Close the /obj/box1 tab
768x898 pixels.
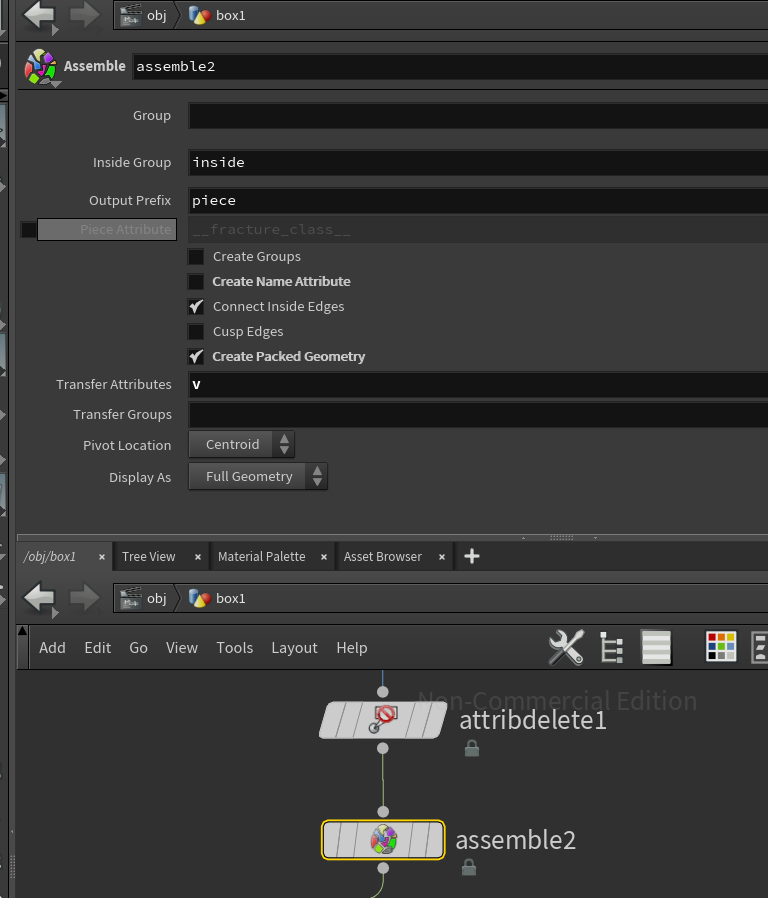(x=102, y=557)
